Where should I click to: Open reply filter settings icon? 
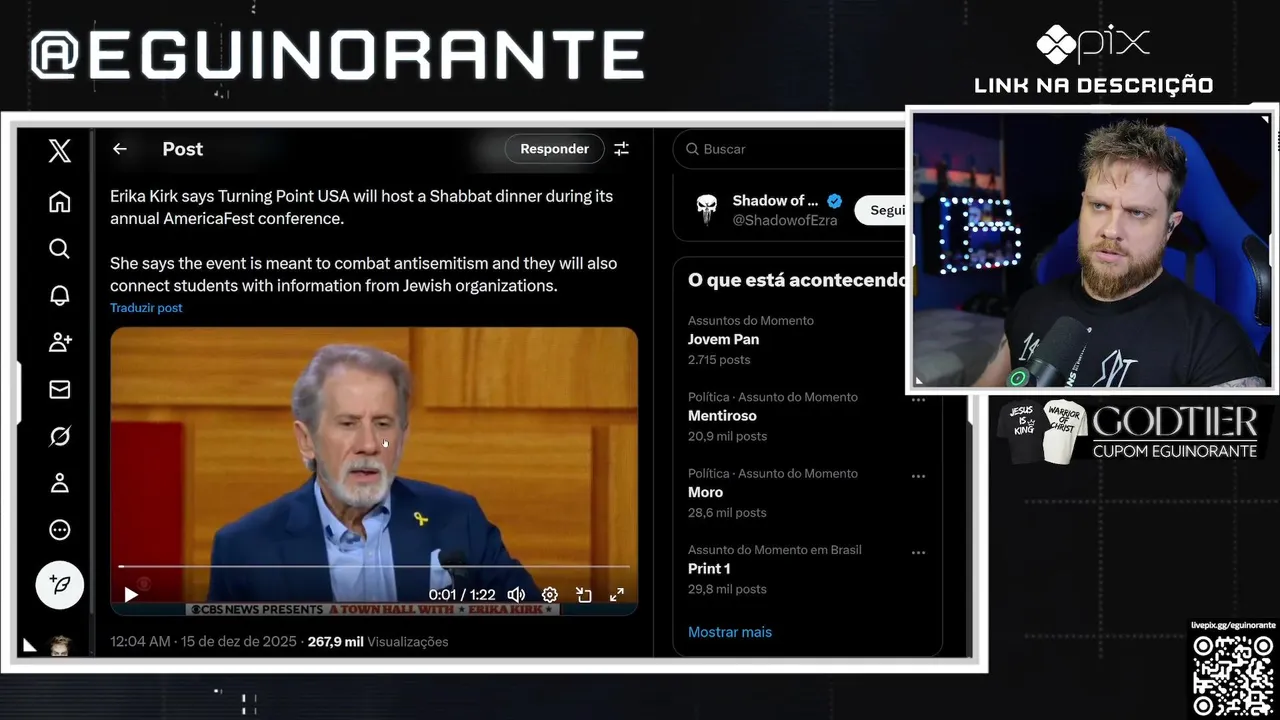pos(621,149)
